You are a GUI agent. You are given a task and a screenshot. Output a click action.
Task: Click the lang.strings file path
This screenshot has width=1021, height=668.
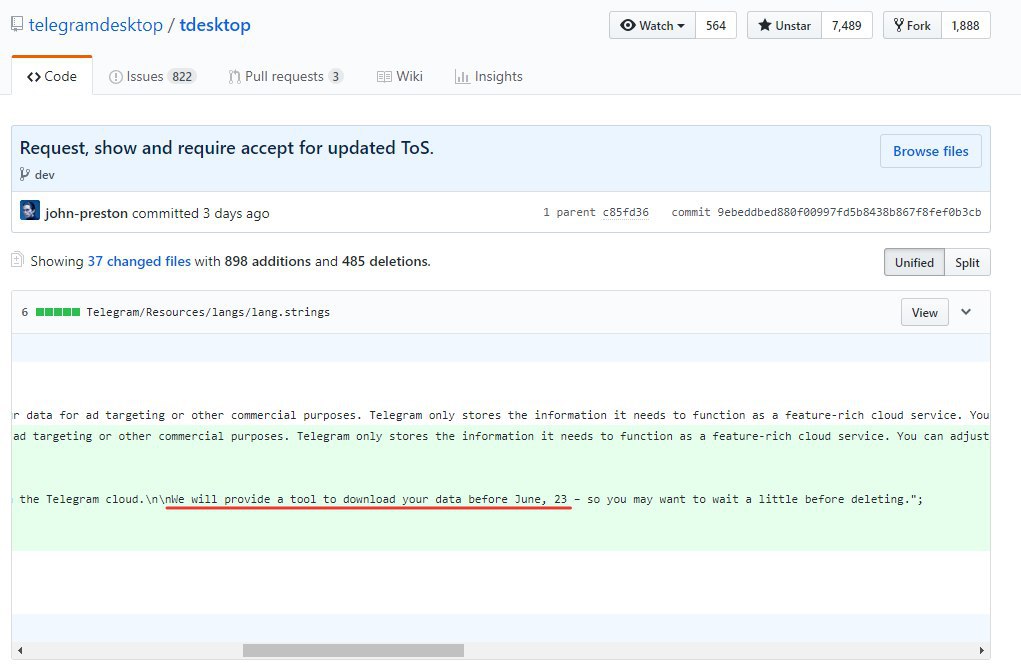coord(208,312)
